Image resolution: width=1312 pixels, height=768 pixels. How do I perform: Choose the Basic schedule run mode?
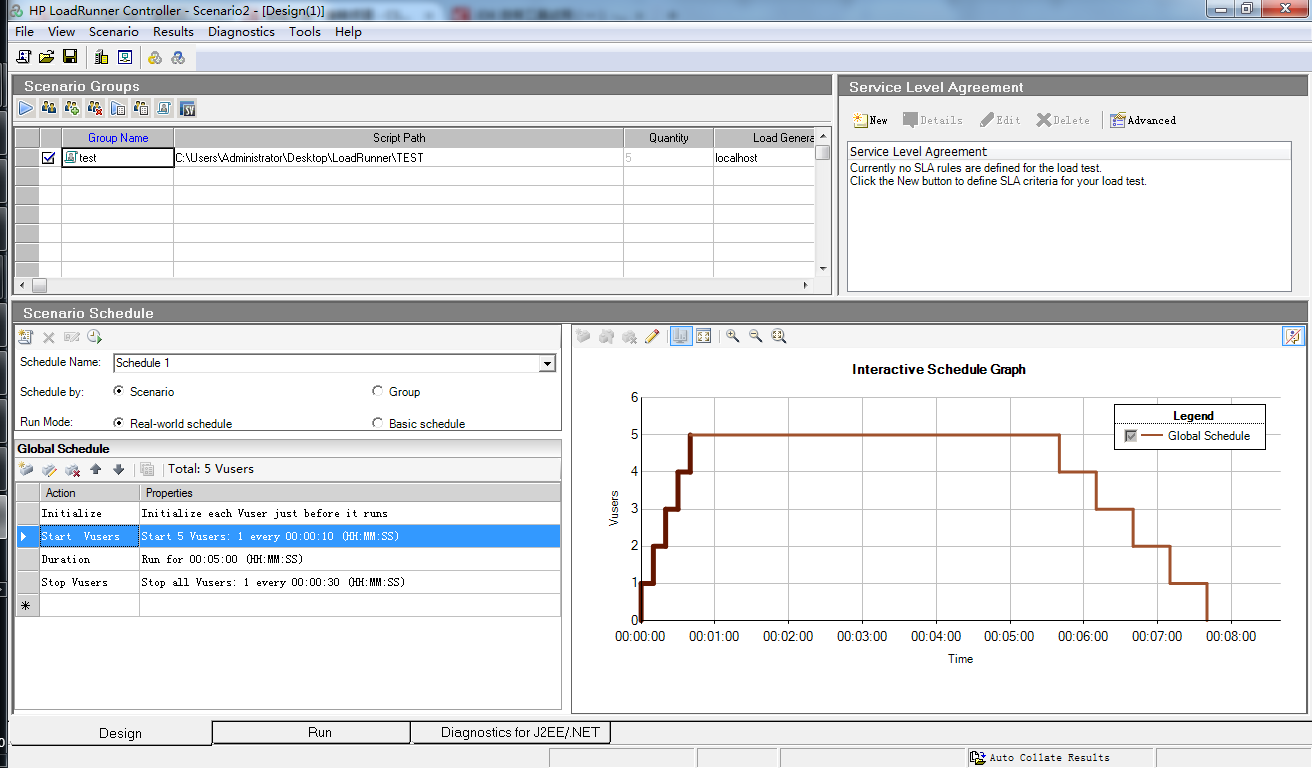point(377,423)
